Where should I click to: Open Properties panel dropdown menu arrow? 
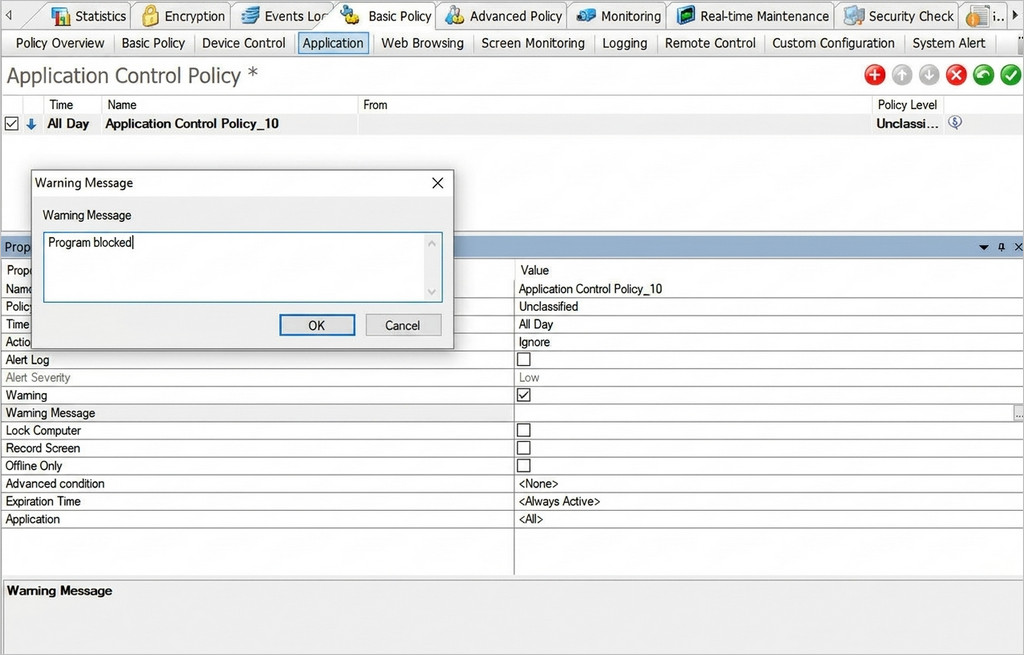pyautogui.click(x=984, y=248)
